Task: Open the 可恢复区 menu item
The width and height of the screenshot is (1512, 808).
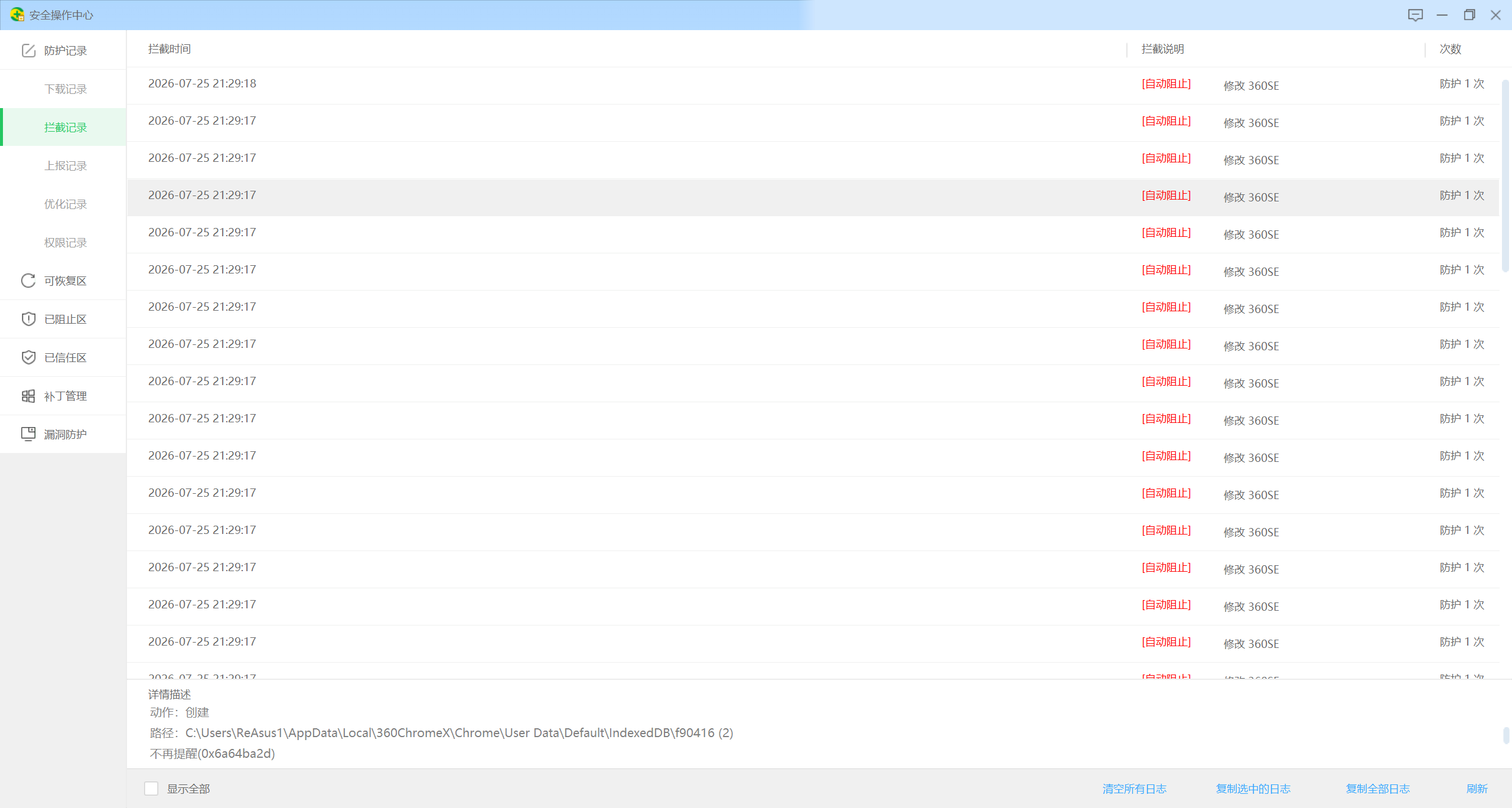Action: 63,281
